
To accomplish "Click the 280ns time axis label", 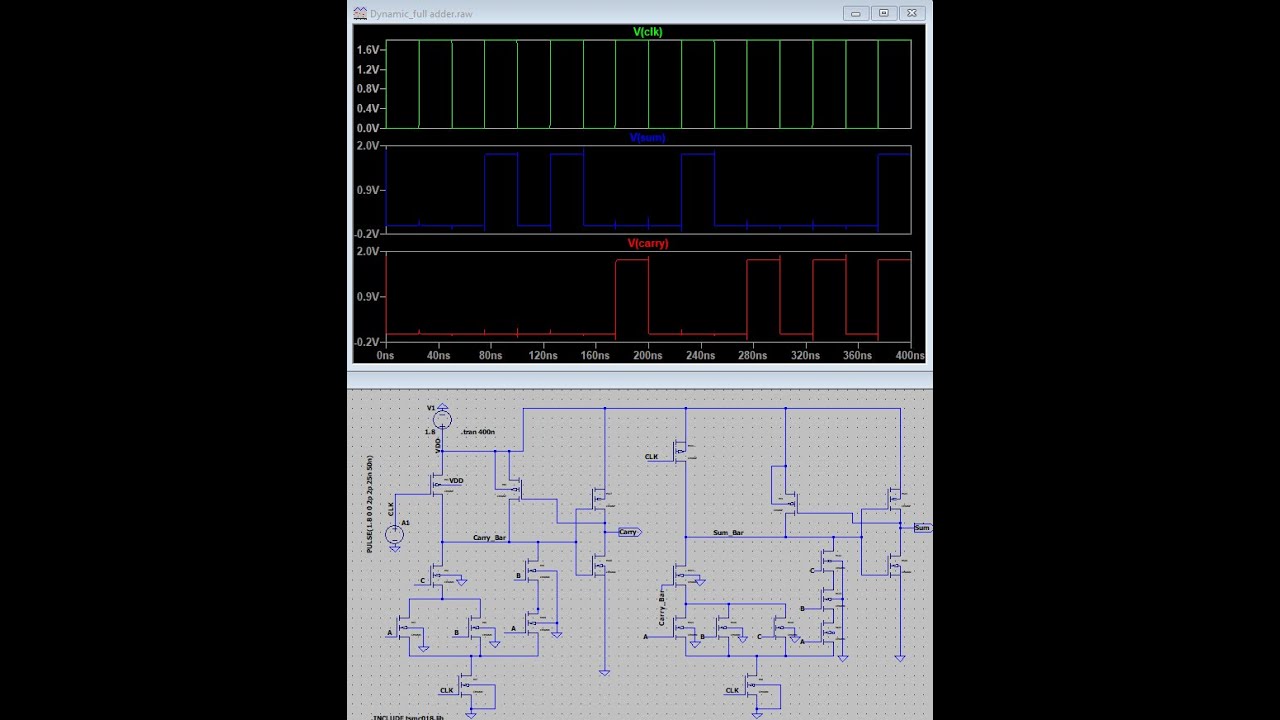I will [753, 356].
